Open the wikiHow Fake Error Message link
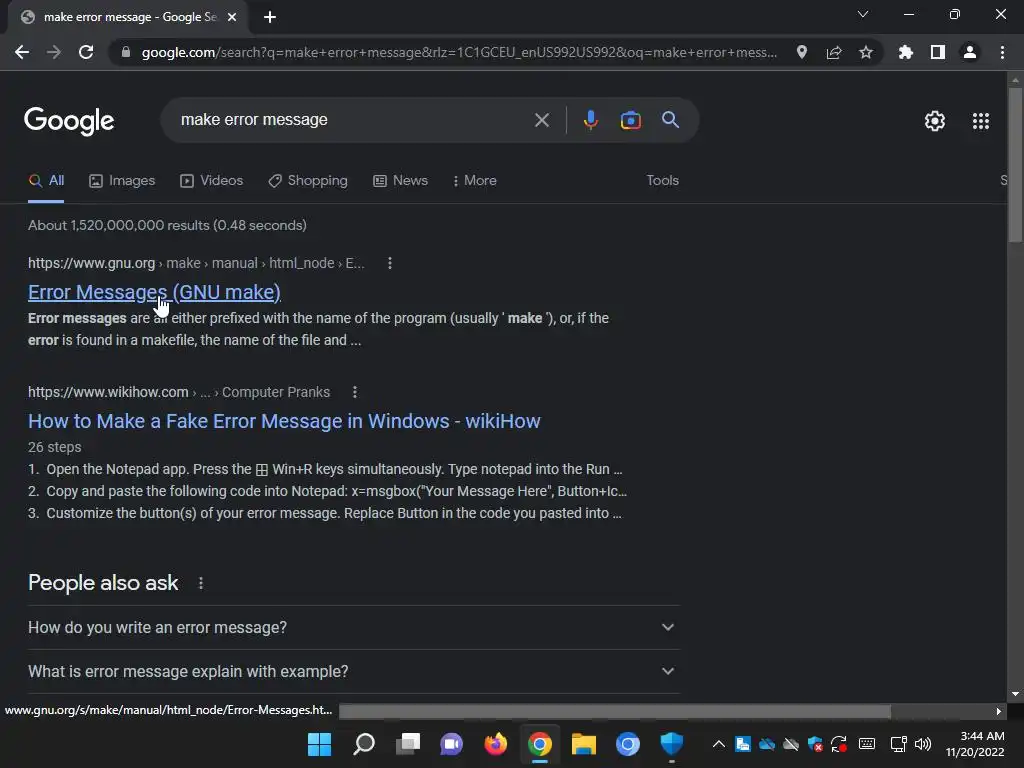Viewport: 1024px width, 768px height. pos(284,421)
